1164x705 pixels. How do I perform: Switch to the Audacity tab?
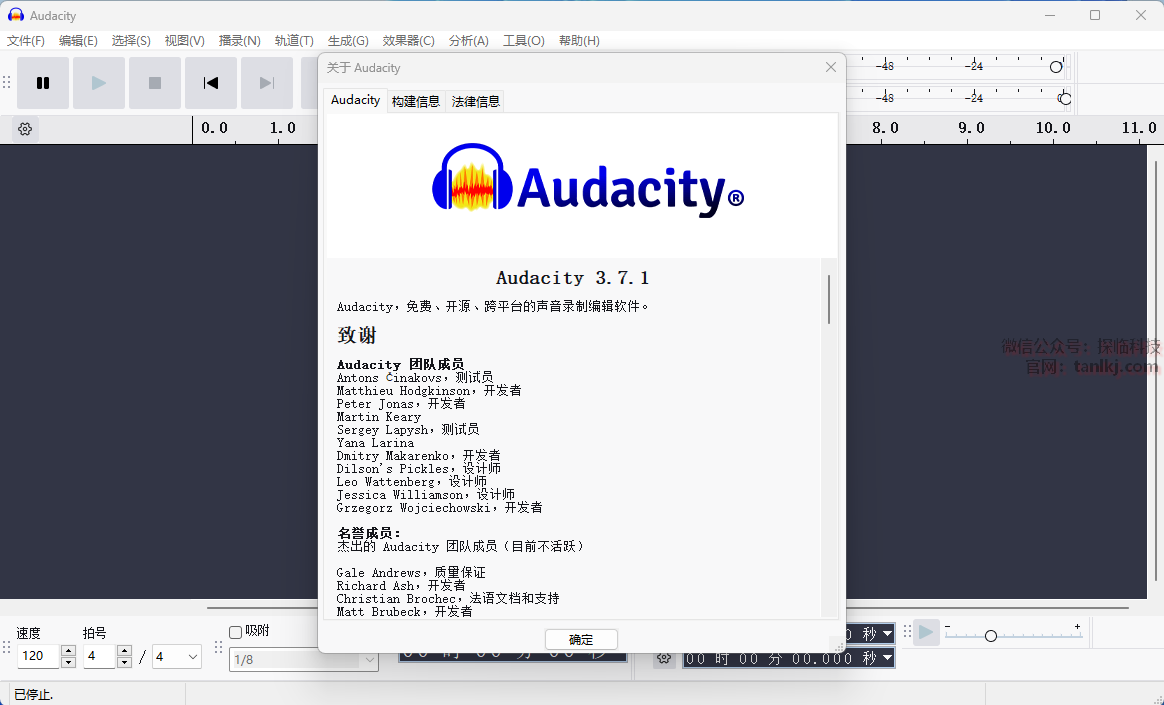click(x=356, y=100)
